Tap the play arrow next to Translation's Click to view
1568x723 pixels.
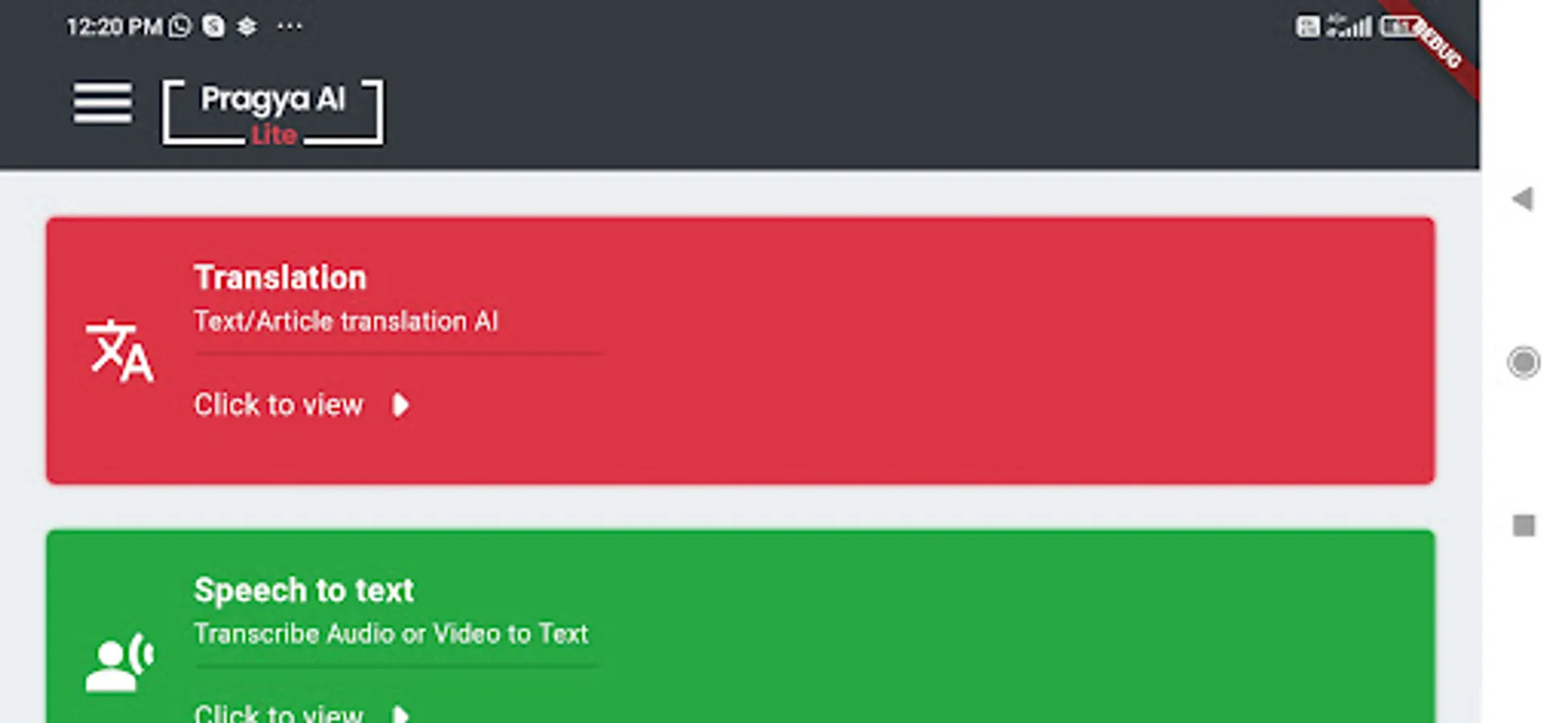402,406
